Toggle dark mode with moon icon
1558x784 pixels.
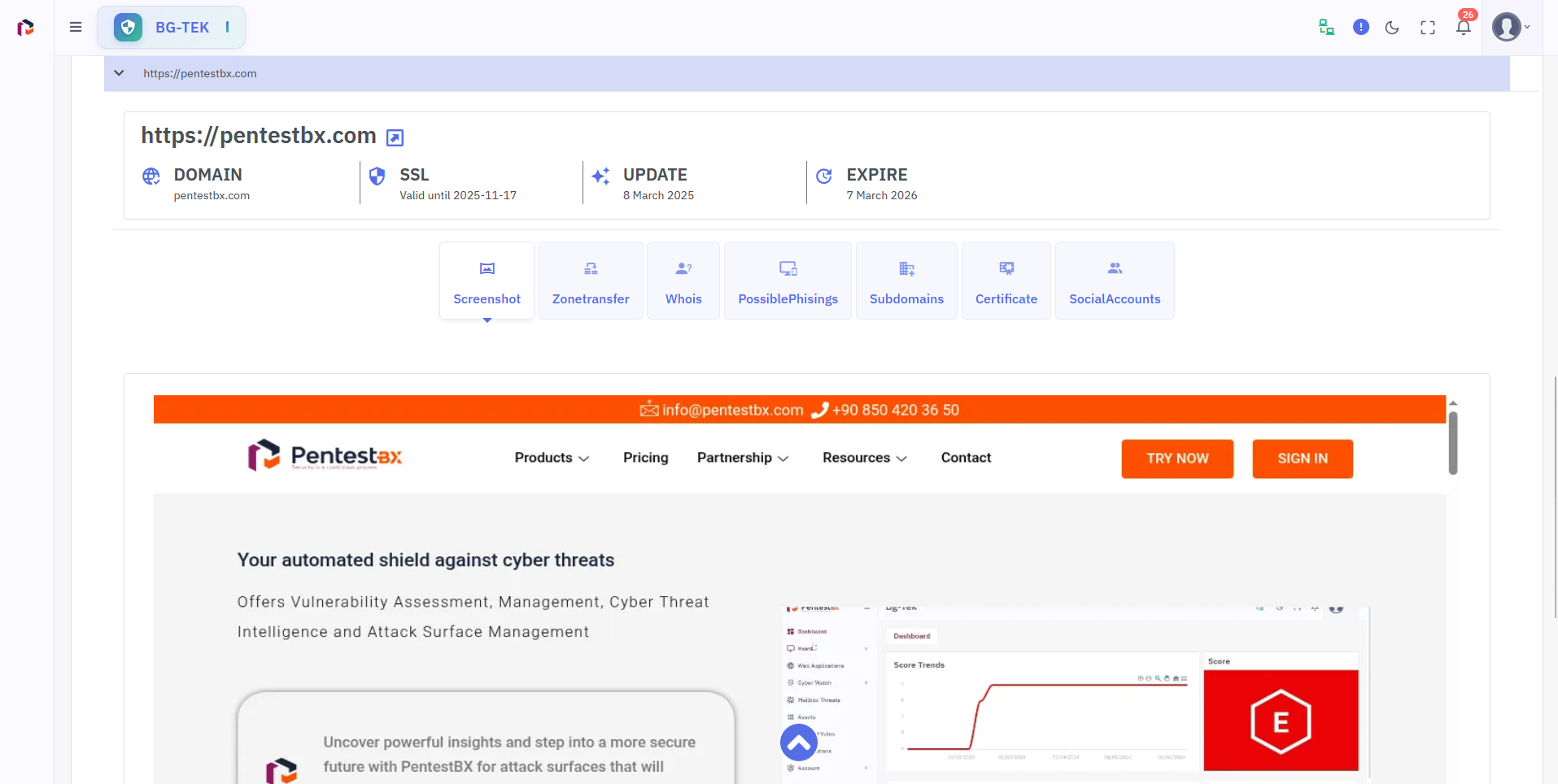(x=1392, y=28)
